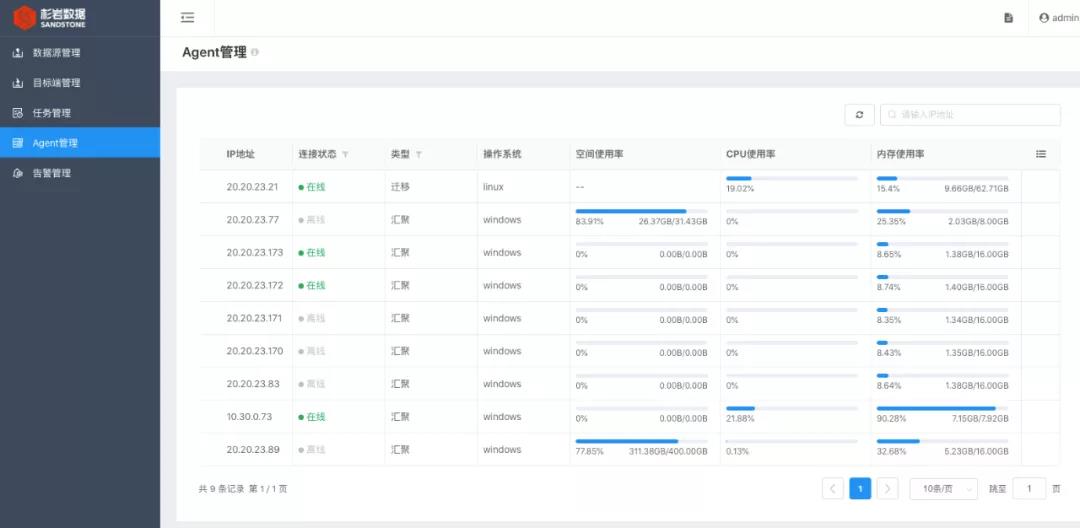Collapse the sidebar with the menu fold icon
This screenshot has width=1080, height=528.
click(x=187, y=18)
